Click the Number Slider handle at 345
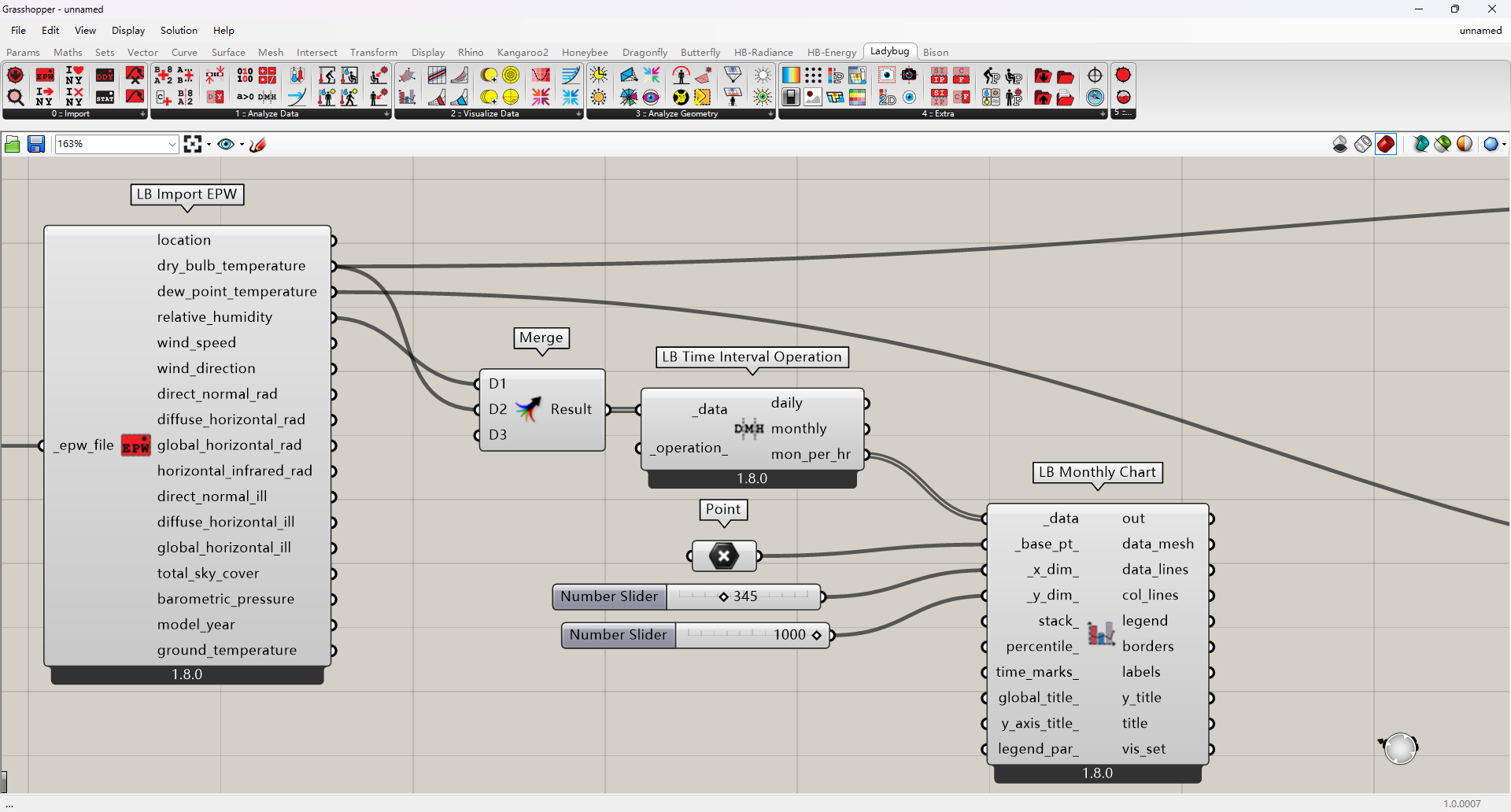Screen dimensions: 1511x812 pyautogui.click(x=724, y=596)
